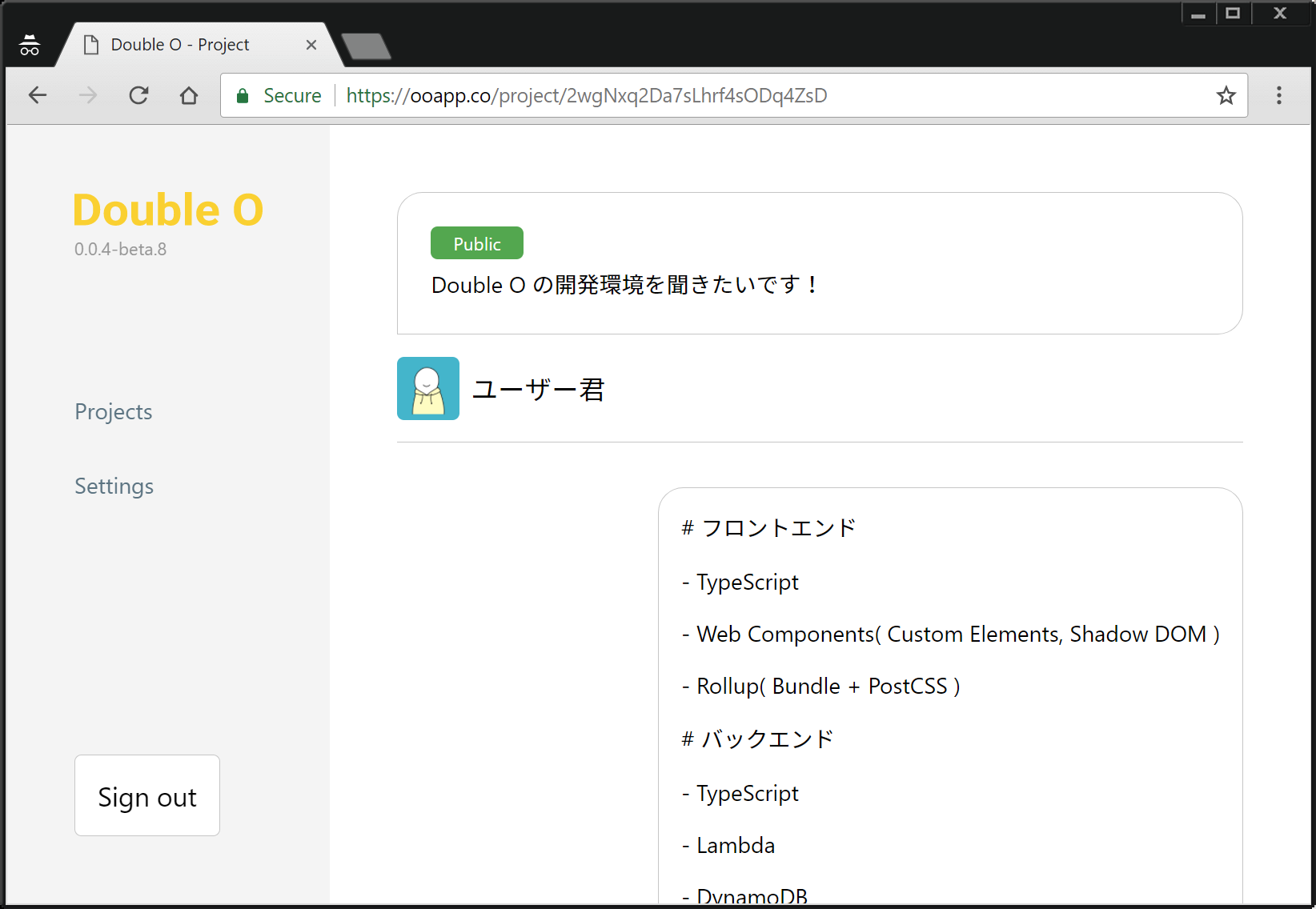
Task: Click the 0.0.4-beta.8 version label
Action: tap(120, 249)
